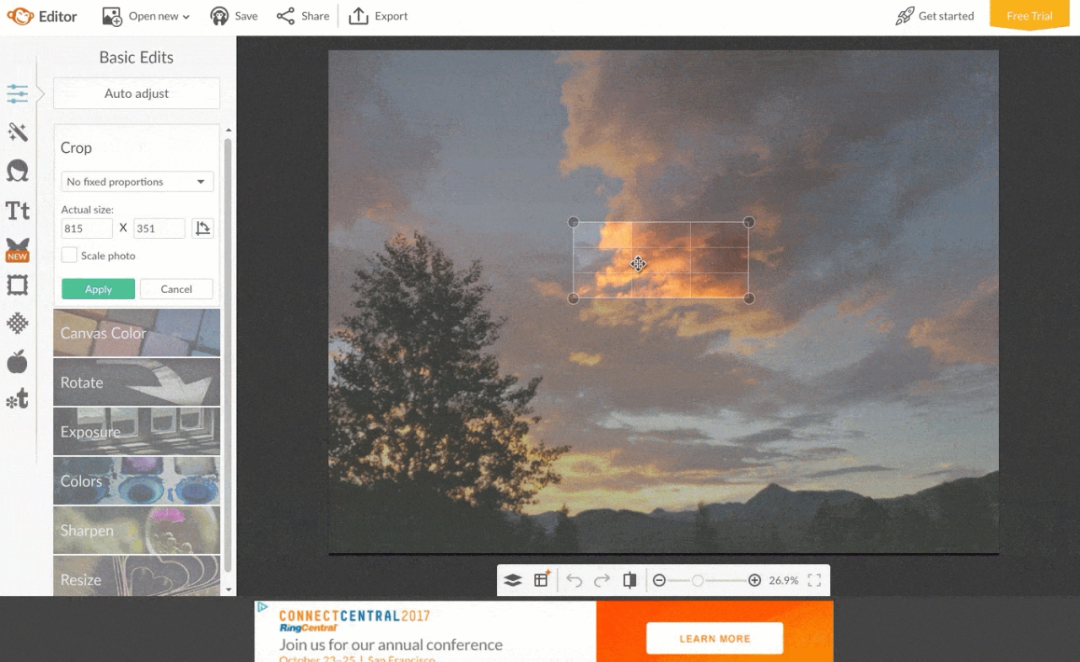Enable the Scale photo checkbox
The height and width of the screenshot is (662, 1080).
coord(69,256)
